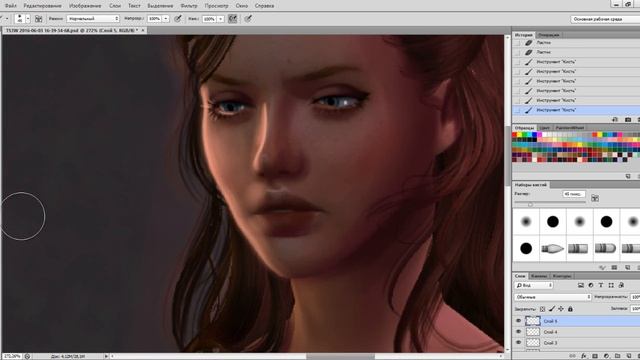Hide layer Слой 5 with eye icon

pyautogui.click(x=518, y=321)
